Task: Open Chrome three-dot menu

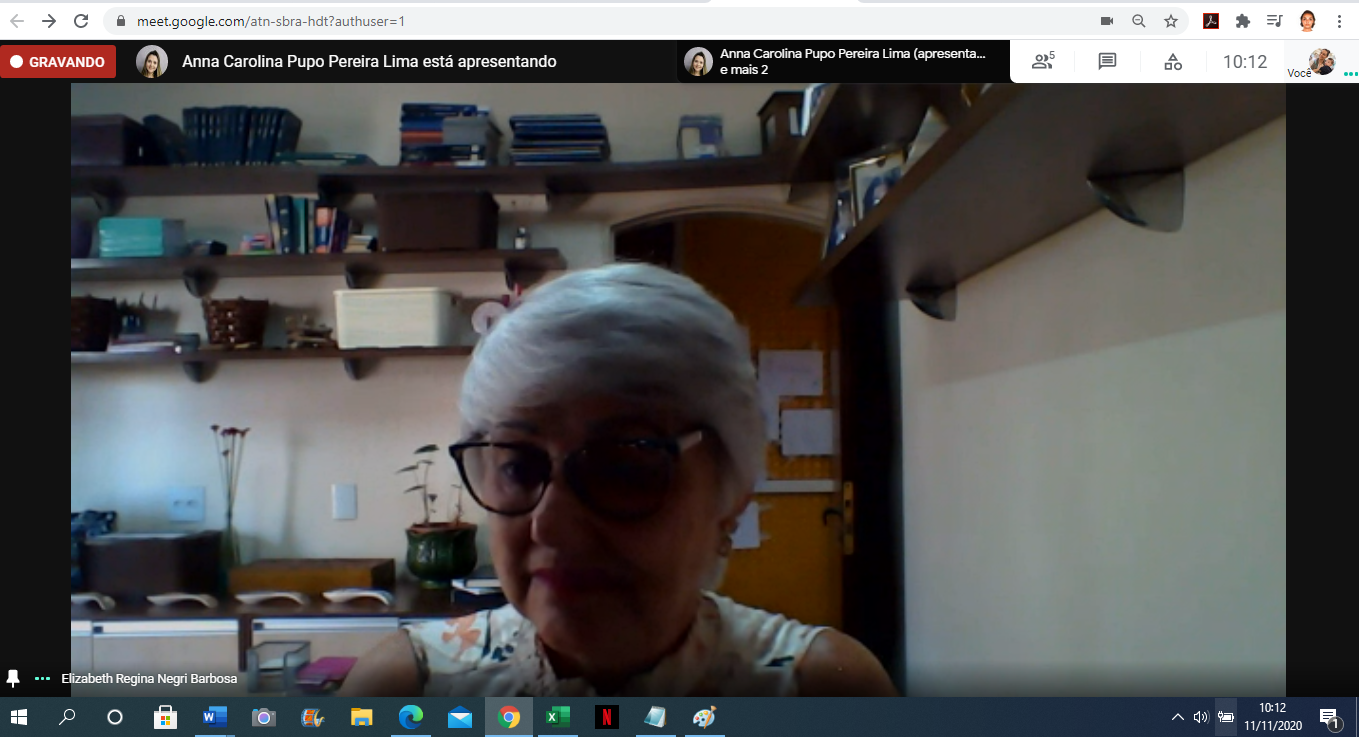Action: 1339,21
